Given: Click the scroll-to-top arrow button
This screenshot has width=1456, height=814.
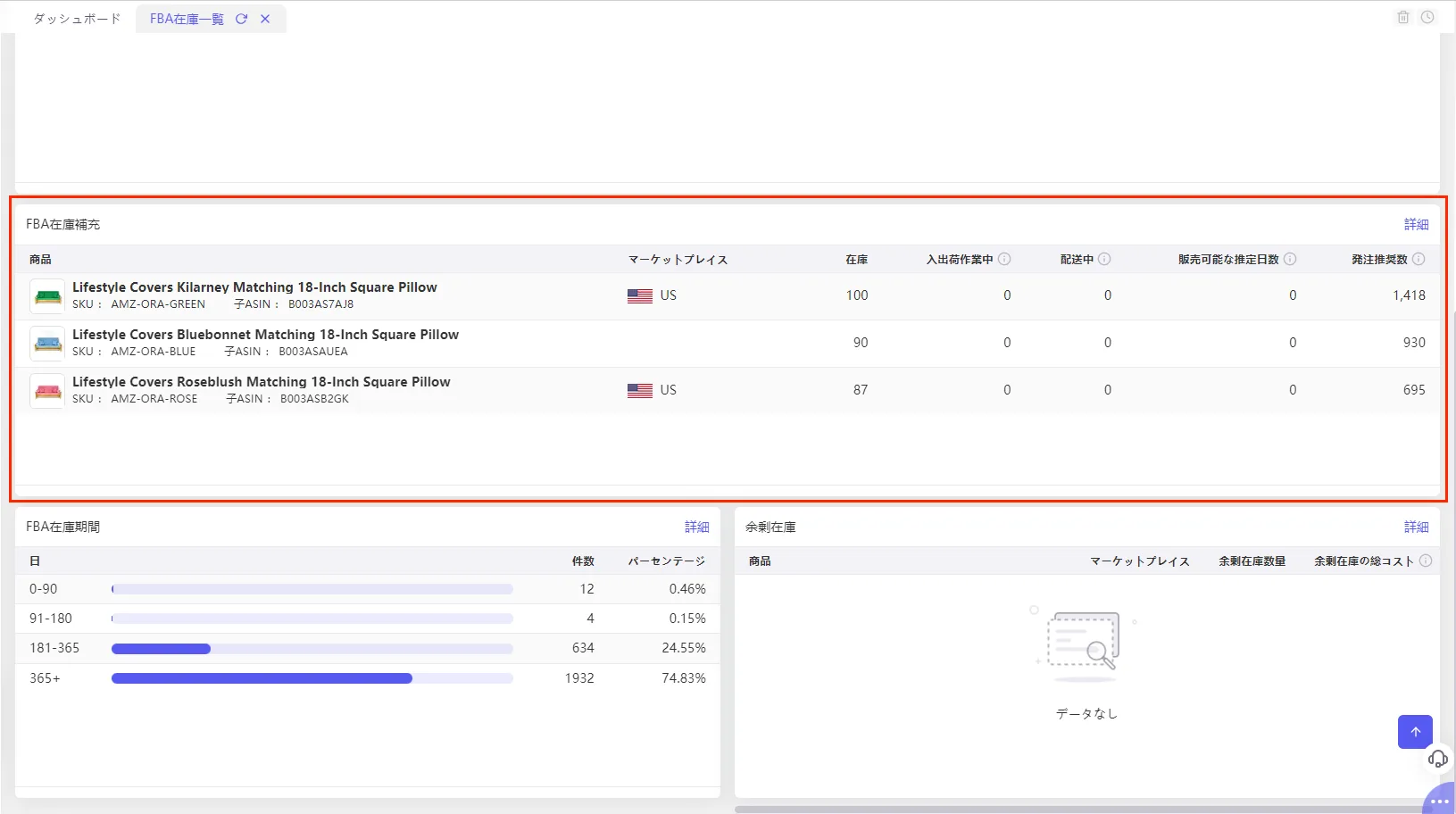Looking at the screenshot, I should point(1415,732).
